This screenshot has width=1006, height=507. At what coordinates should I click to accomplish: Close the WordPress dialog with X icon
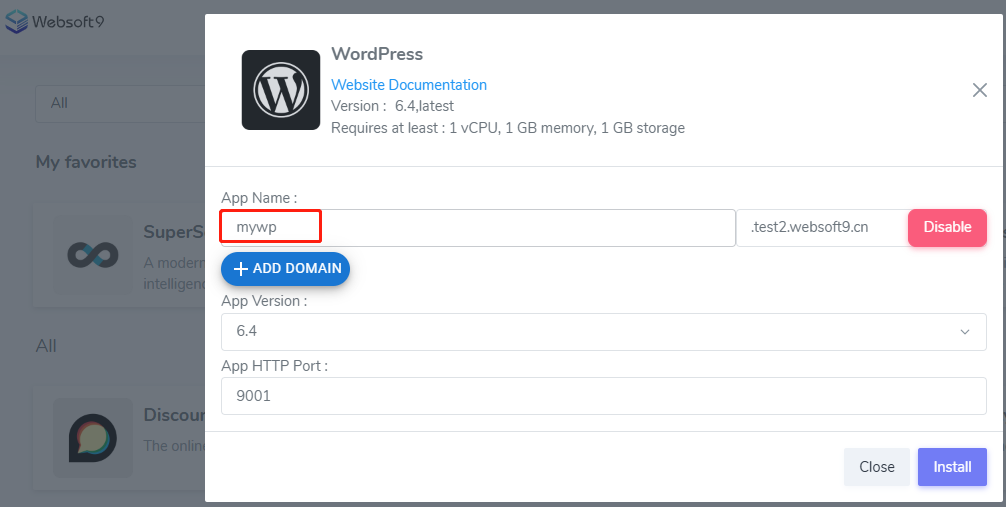[980, 90]
